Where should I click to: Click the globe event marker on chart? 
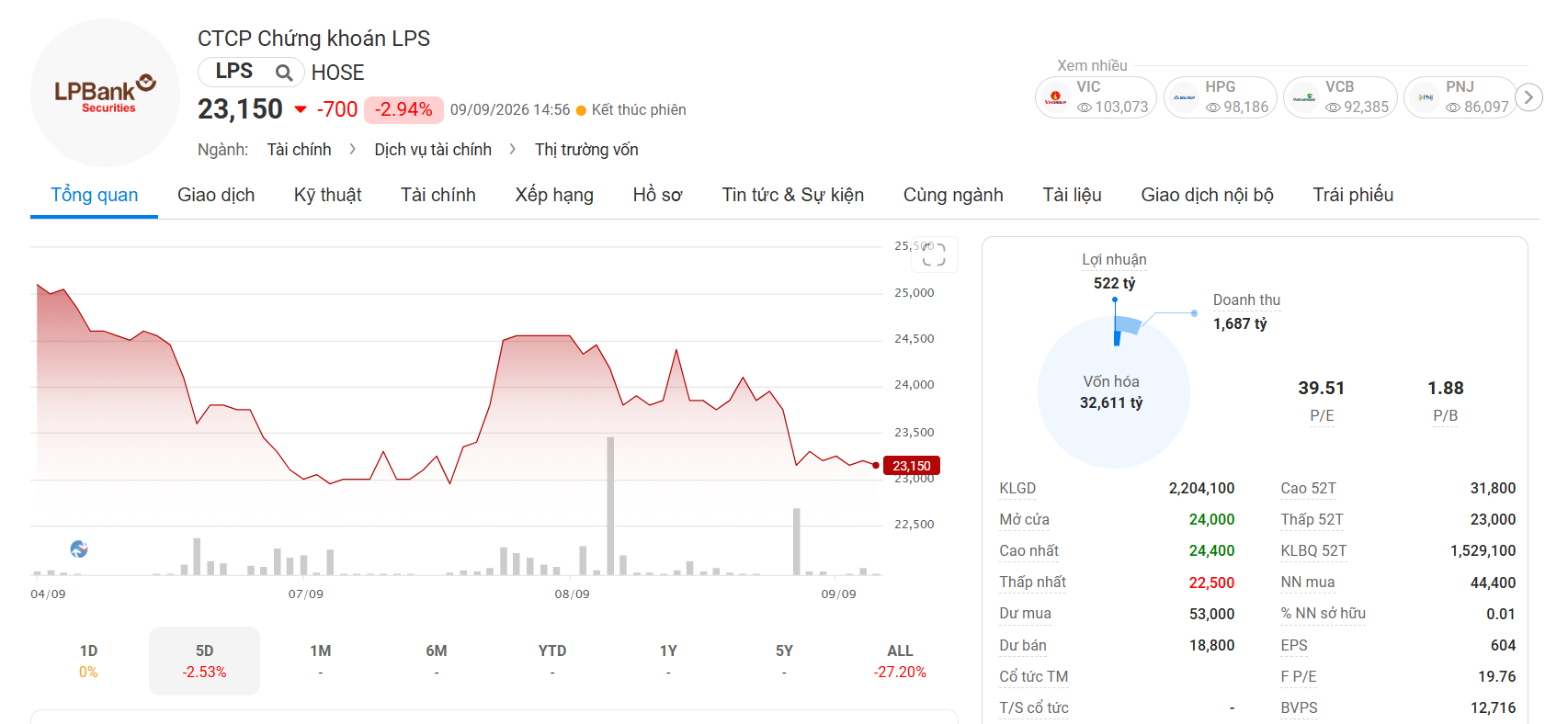pos(79,549)
